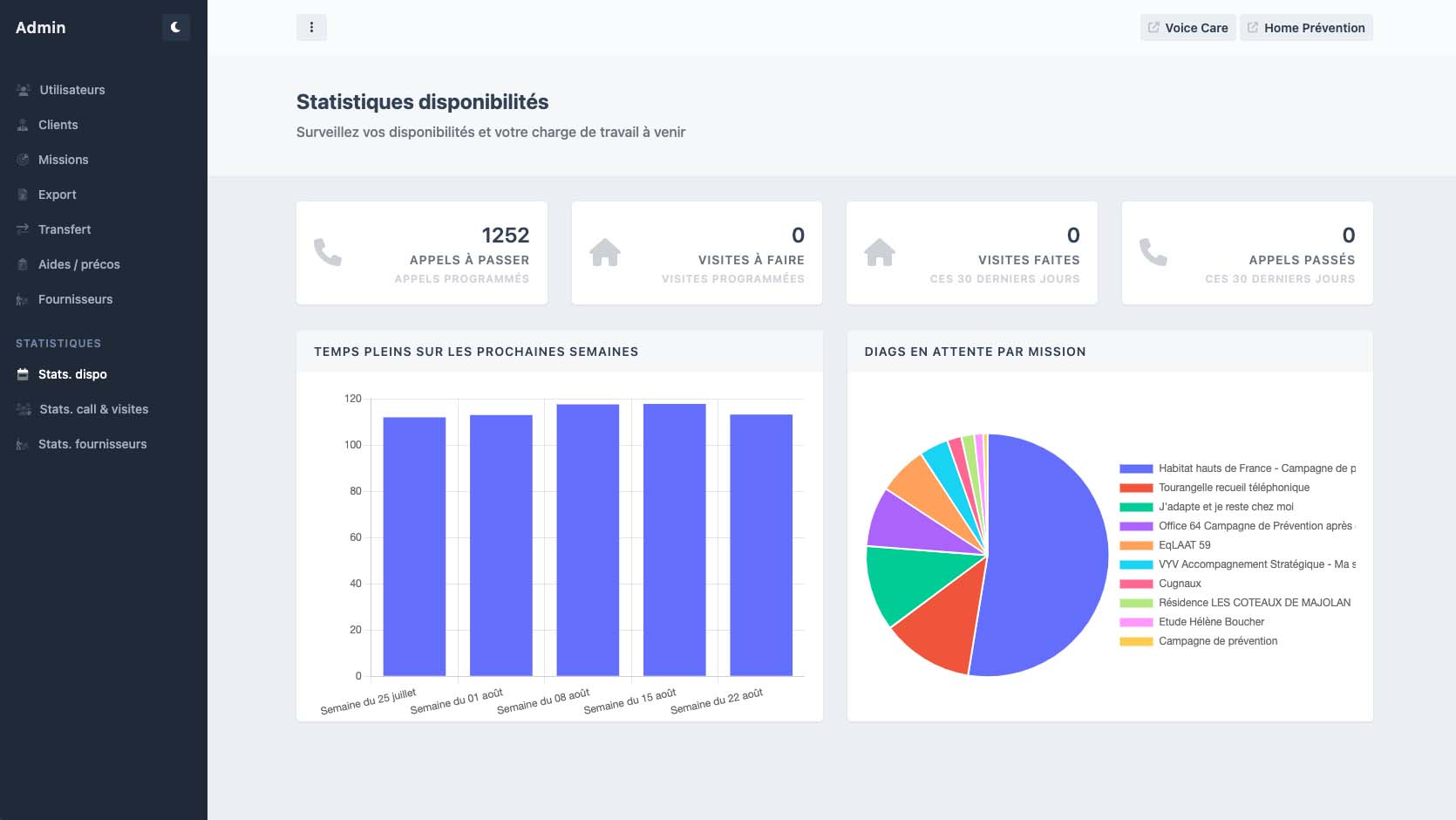Click the Stats. dispo calendar icon
Screen dimensions: 1456x820
click(23, 374)
